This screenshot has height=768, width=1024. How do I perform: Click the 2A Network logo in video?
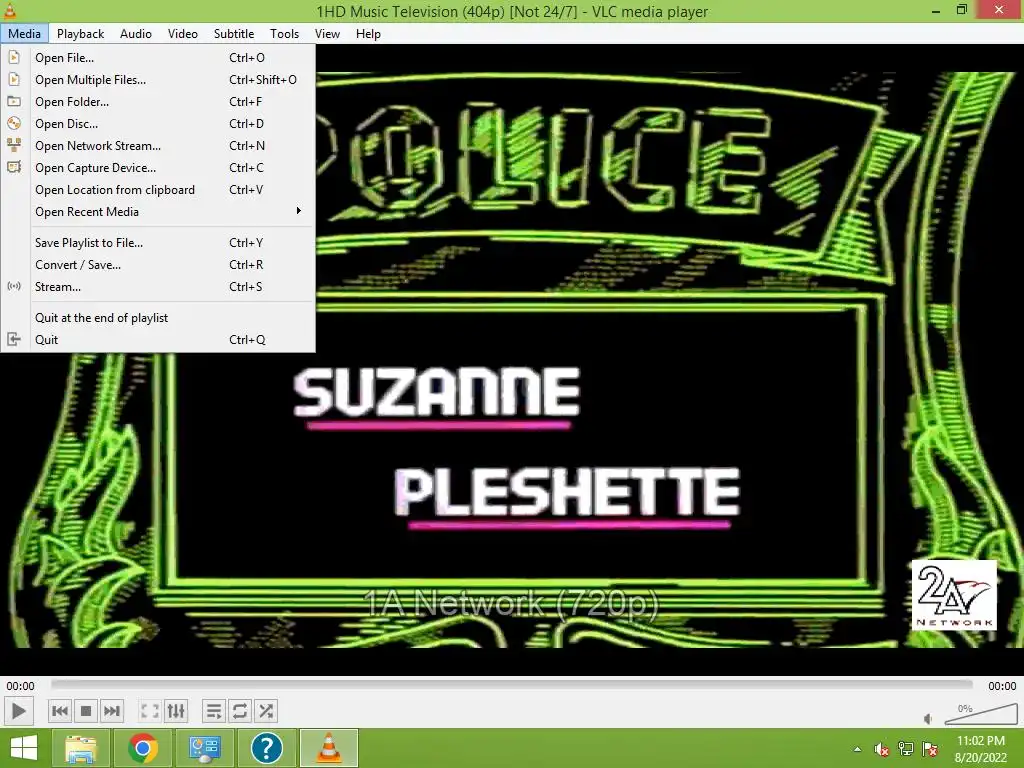click(954, 595)
